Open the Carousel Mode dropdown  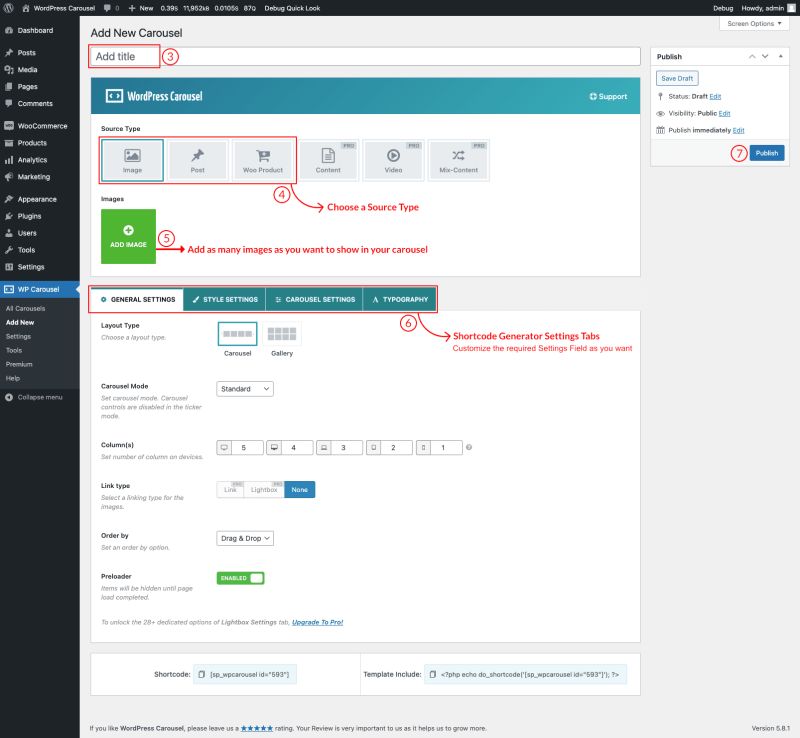click(x=244, y=389)
